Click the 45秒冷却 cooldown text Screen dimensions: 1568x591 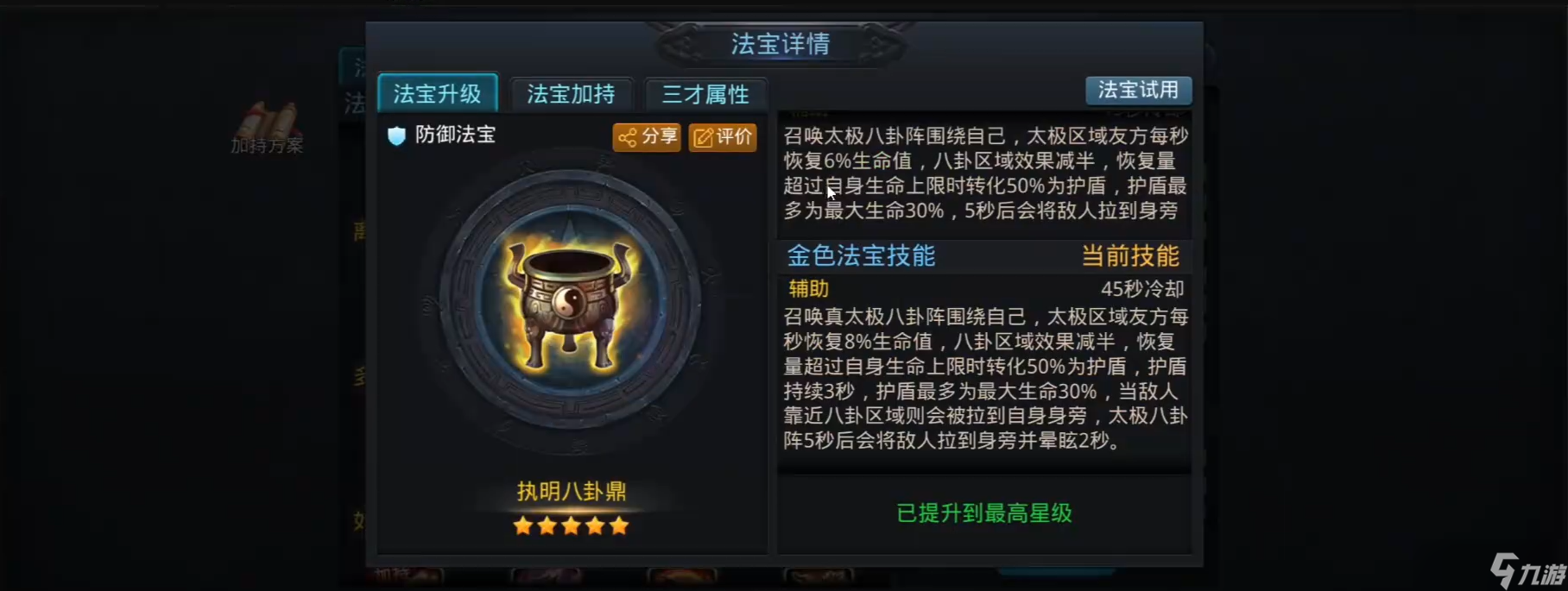pos(1142,289)
